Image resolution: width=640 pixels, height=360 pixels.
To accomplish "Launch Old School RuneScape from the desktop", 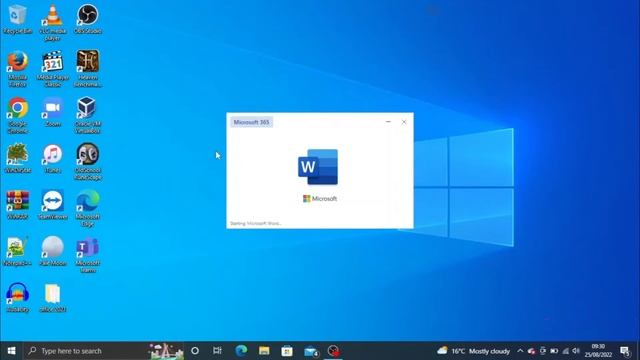I will tap(87, 162).
